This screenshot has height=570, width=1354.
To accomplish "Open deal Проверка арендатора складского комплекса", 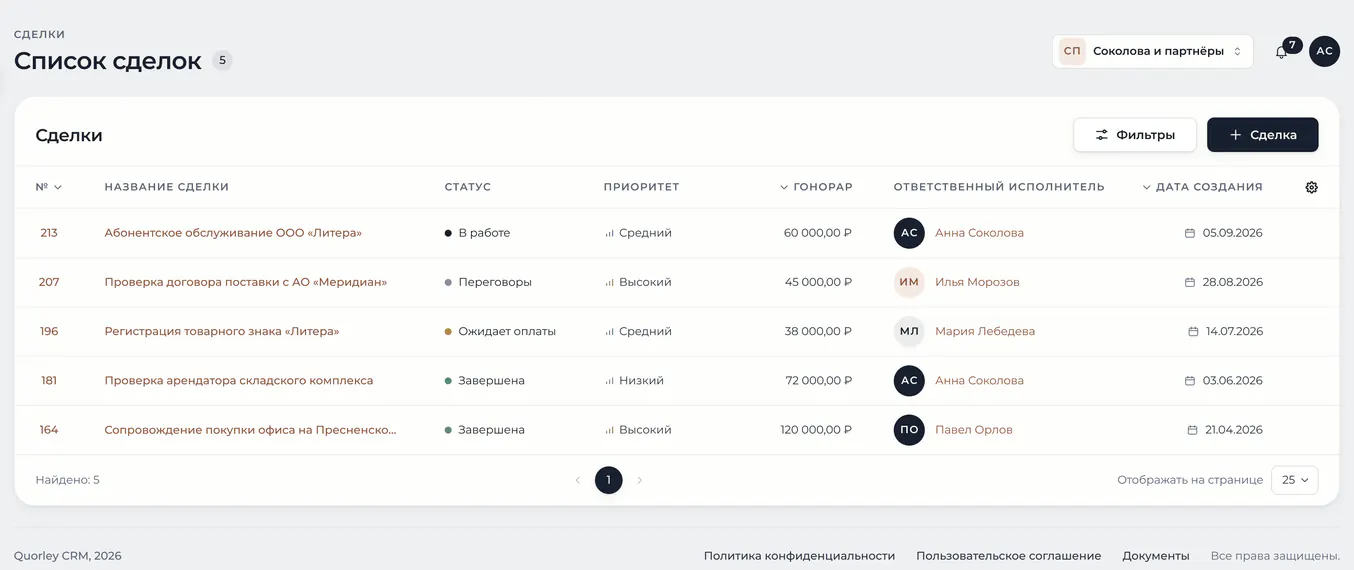I will tap(239, 380).
